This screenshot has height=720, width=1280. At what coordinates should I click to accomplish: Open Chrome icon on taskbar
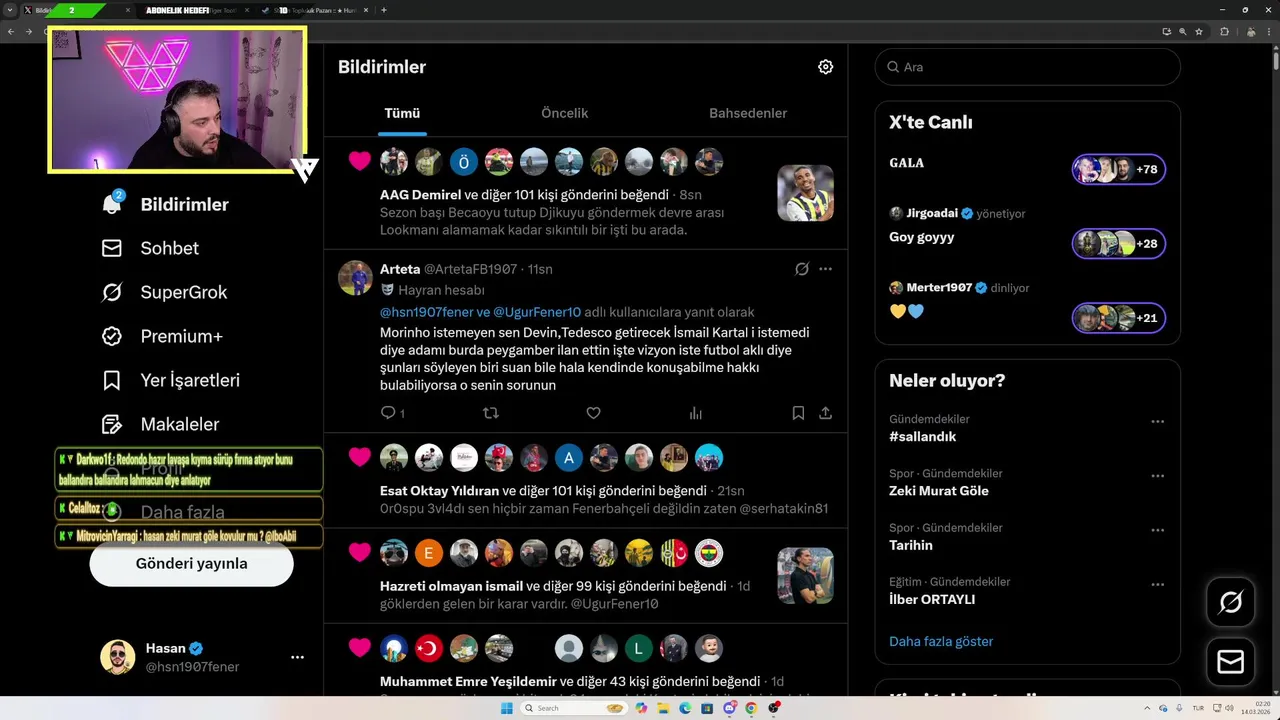coord(751,708)
